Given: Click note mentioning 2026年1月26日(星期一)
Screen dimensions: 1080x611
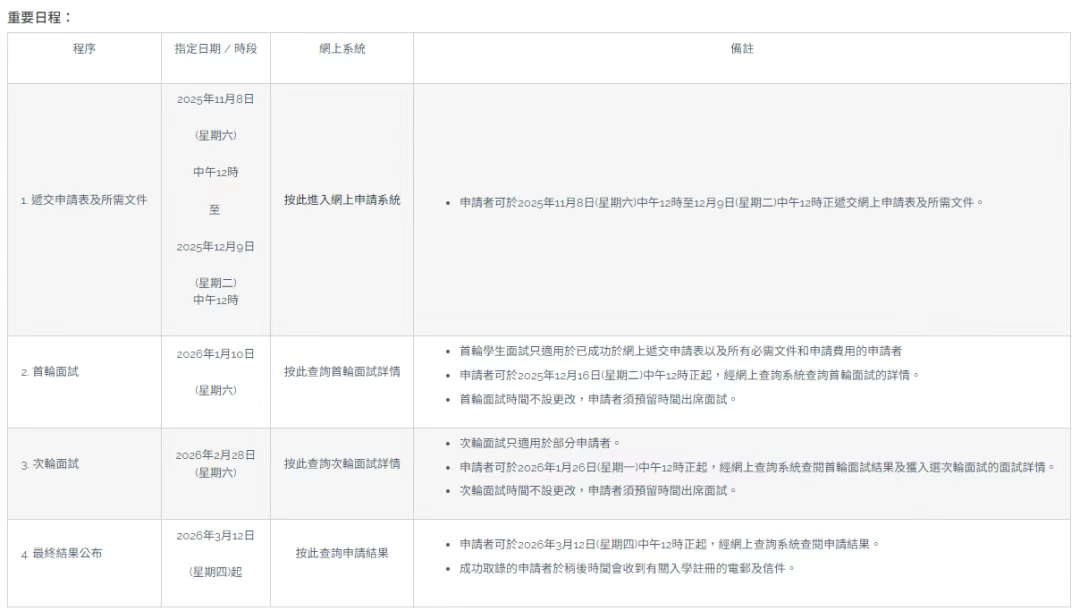Looking at the screenshot, I should [x=758, y=467].
